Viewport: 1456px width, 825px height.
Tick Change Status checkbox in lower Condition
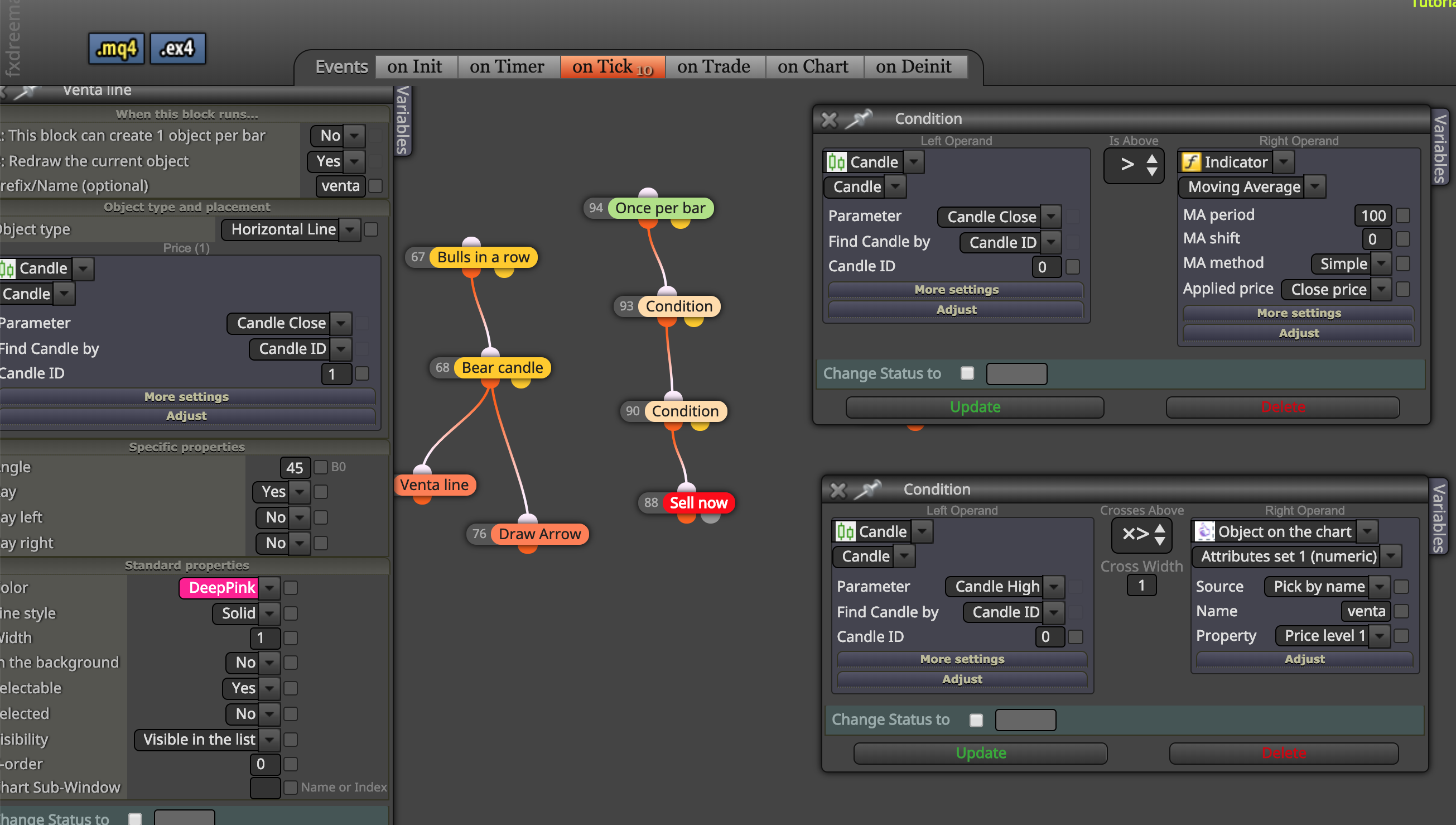coord(976,720)
